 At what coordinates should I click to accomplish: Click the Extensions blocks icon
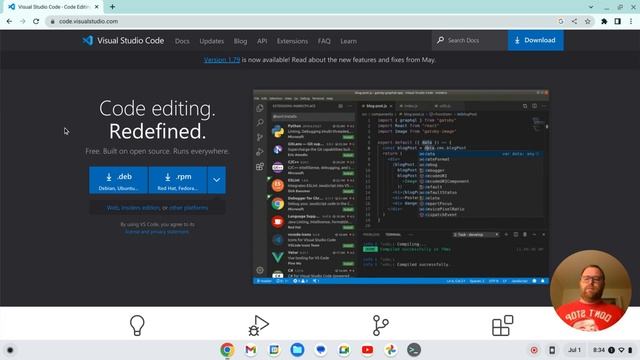[x=502, y=325]
